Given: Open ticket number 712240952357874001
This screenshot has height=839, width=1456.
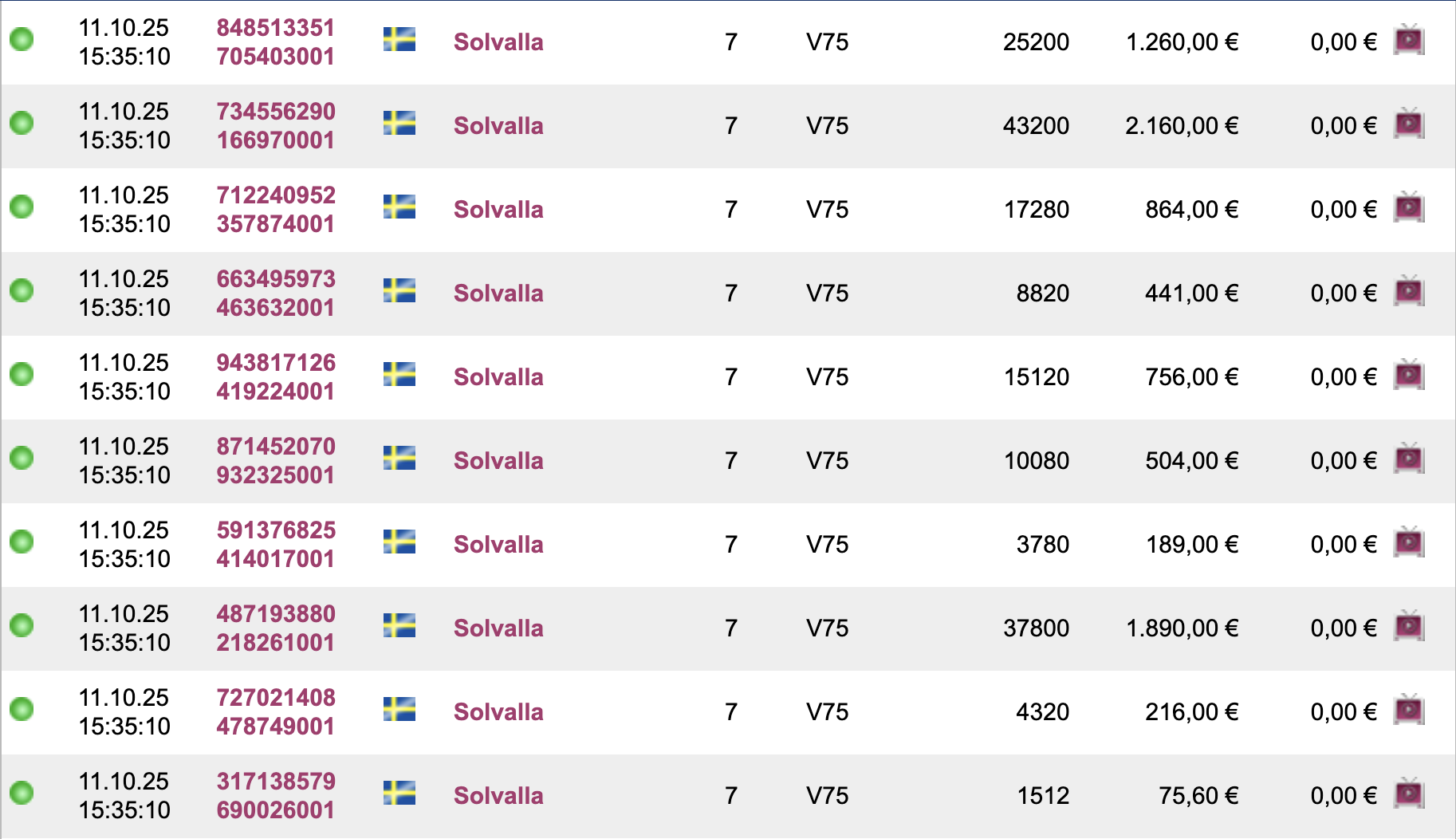Looking at the screenshot, I should [x=276, y=210].
